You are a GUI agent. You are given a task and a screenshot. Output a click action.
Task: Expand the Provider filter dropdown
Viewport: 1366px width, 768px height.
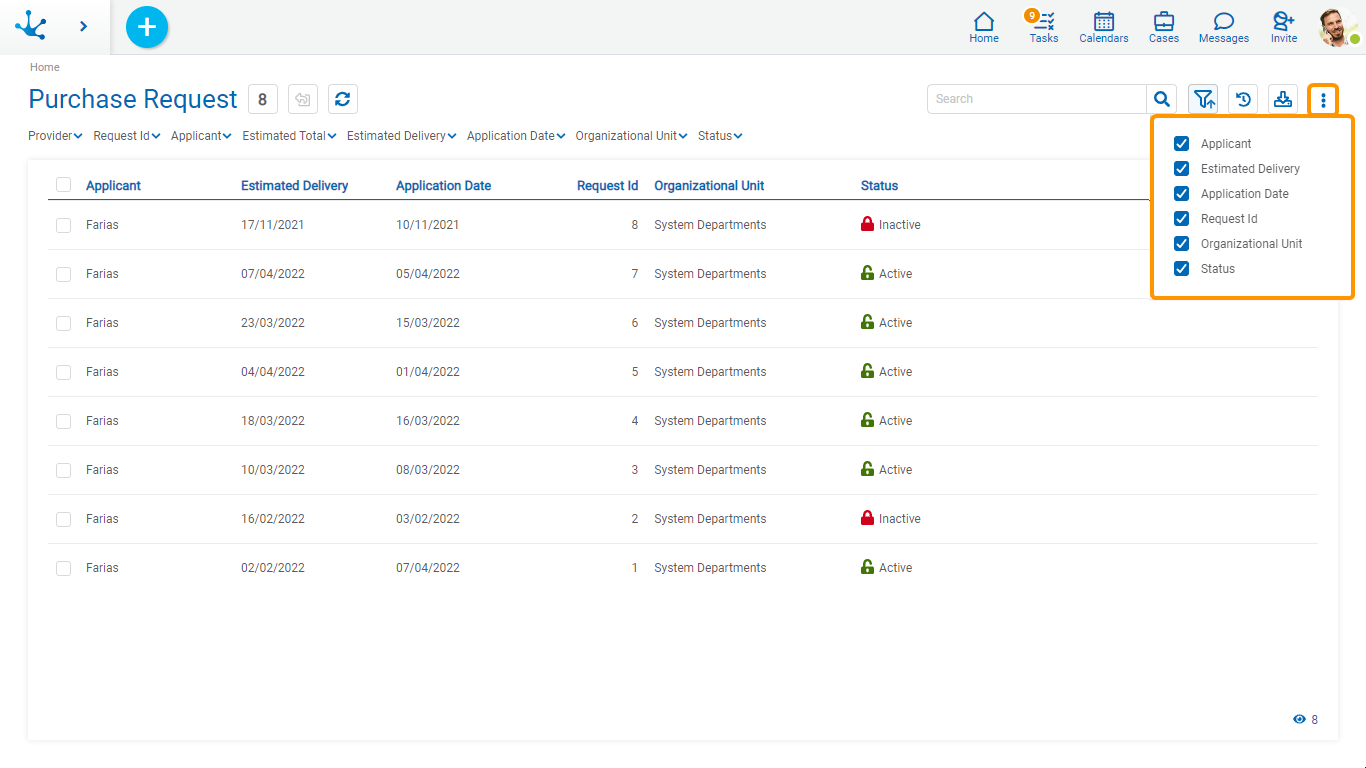coord(55,136)
